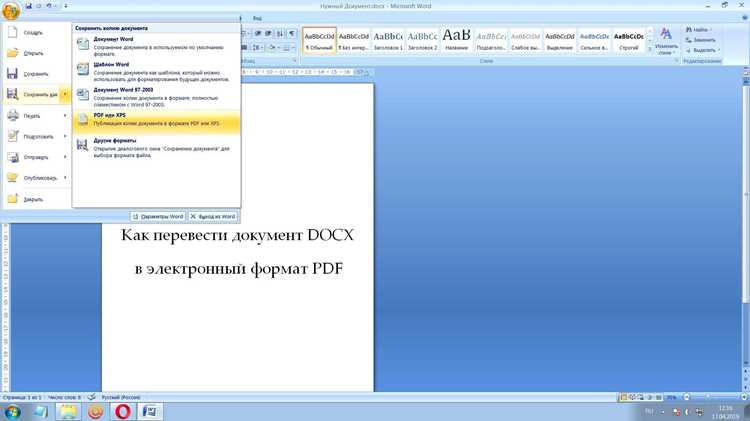Open the Customize Quick Access Toolbar arrow
750x421 pixels.
point(66,6)
